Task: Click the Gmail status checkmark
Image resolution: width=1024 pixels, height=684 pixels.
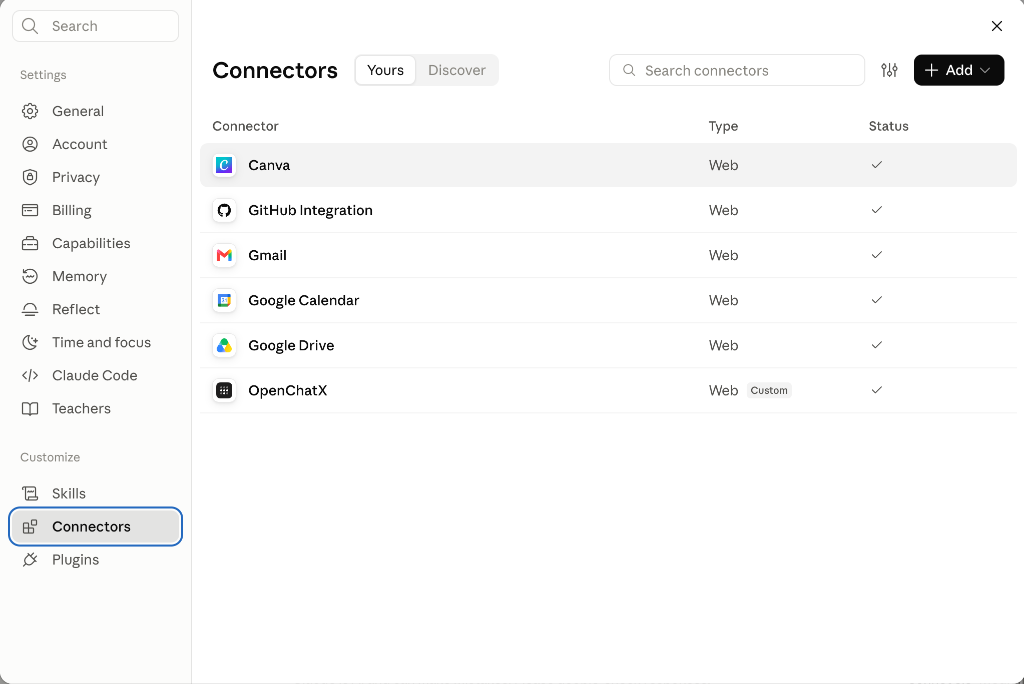Action: tap(876, 255)
